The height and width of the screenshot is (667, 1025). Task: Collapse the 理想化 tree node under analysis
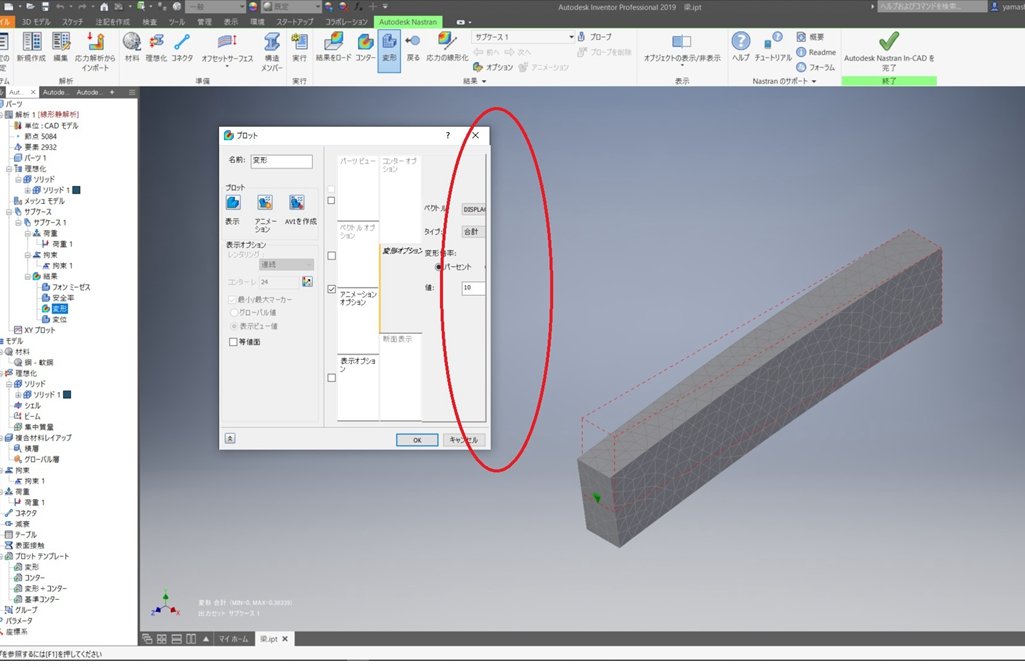[x=9, y=169]
